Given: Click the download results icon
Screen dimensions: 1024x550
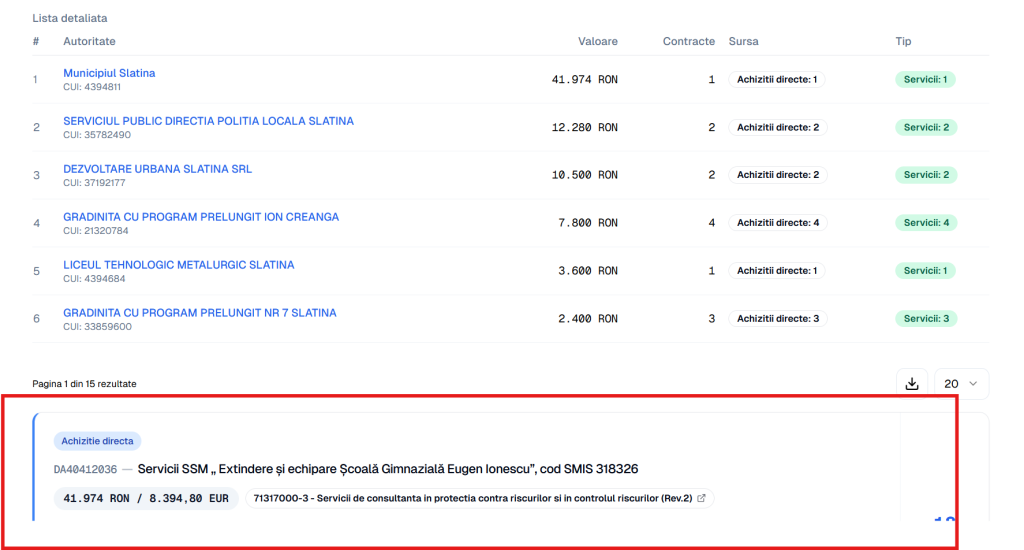Looking at the screenshot, I should [912, 384].
